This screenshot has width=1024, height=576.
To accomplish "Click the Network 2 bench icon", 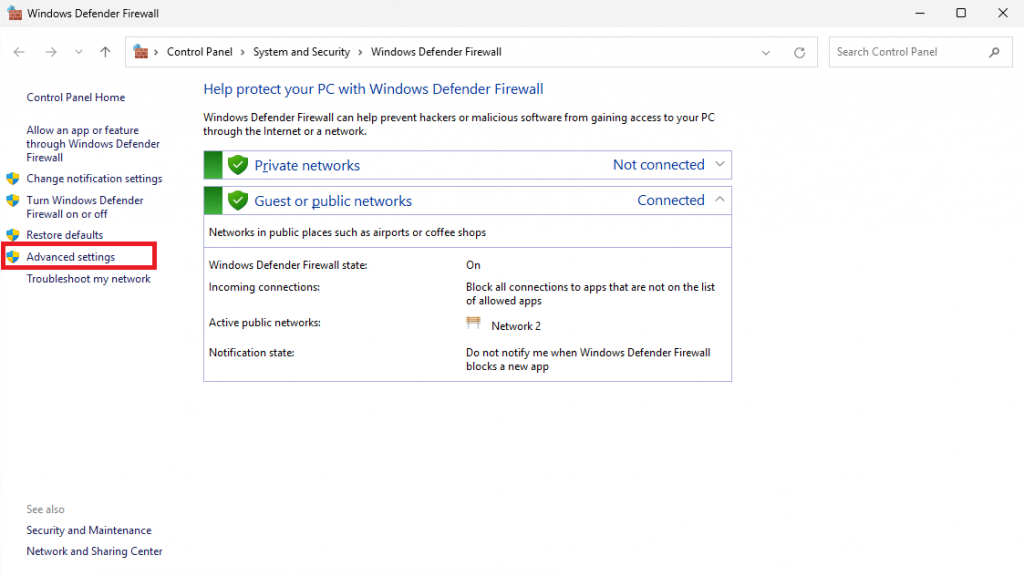I will [x=473, y=323].
